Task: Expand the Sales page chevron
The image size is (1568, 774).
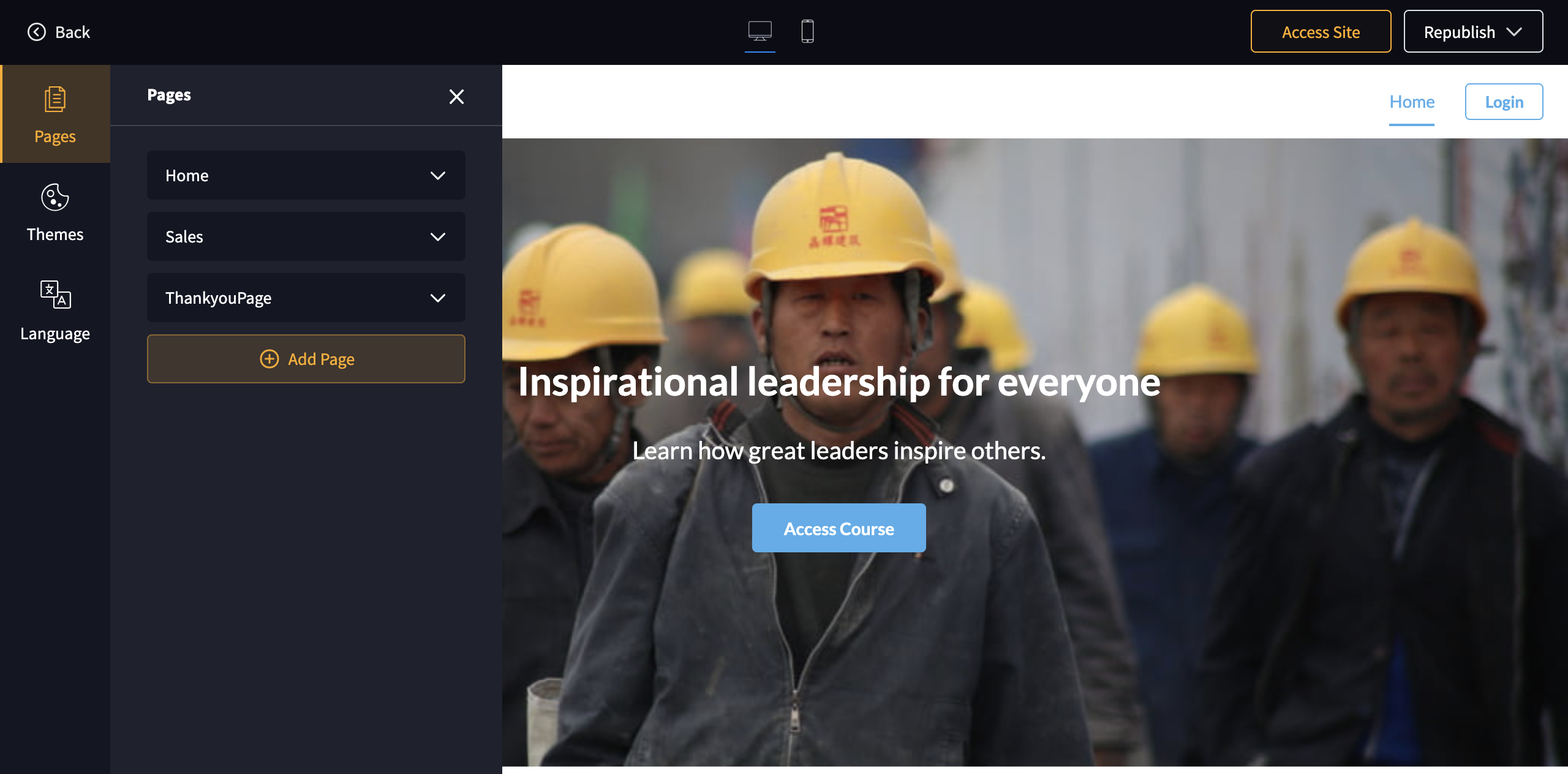Action: (x=437, y=237)
